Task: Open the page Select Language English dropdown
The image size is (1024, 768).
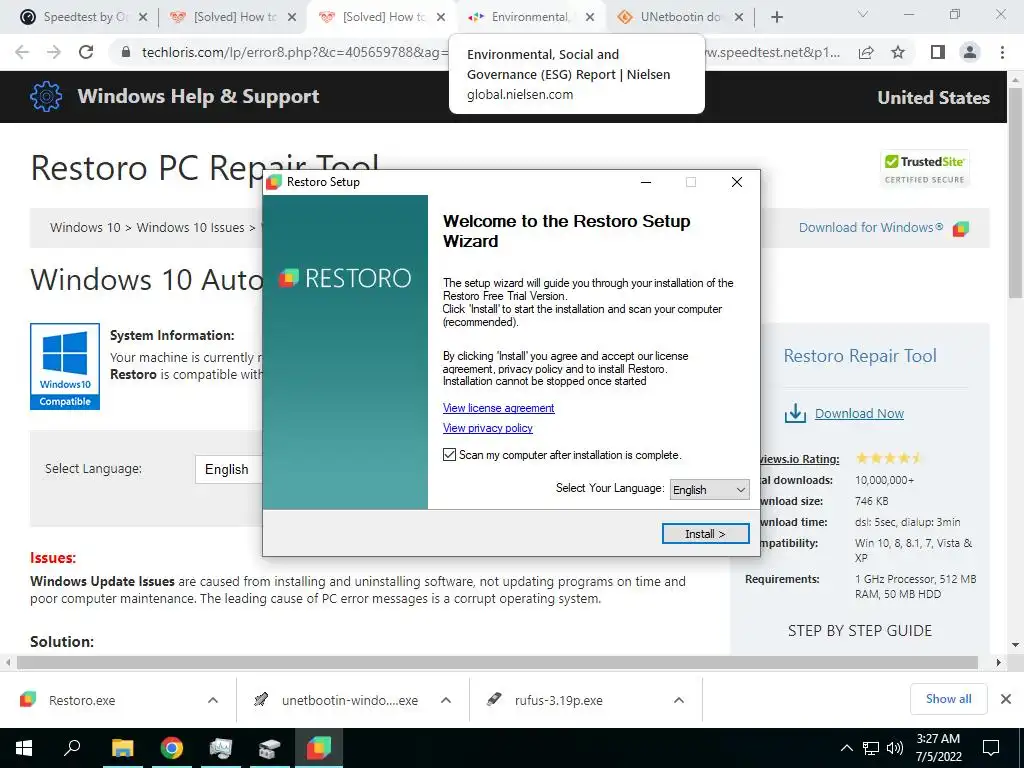Action: tap(229, 469)
